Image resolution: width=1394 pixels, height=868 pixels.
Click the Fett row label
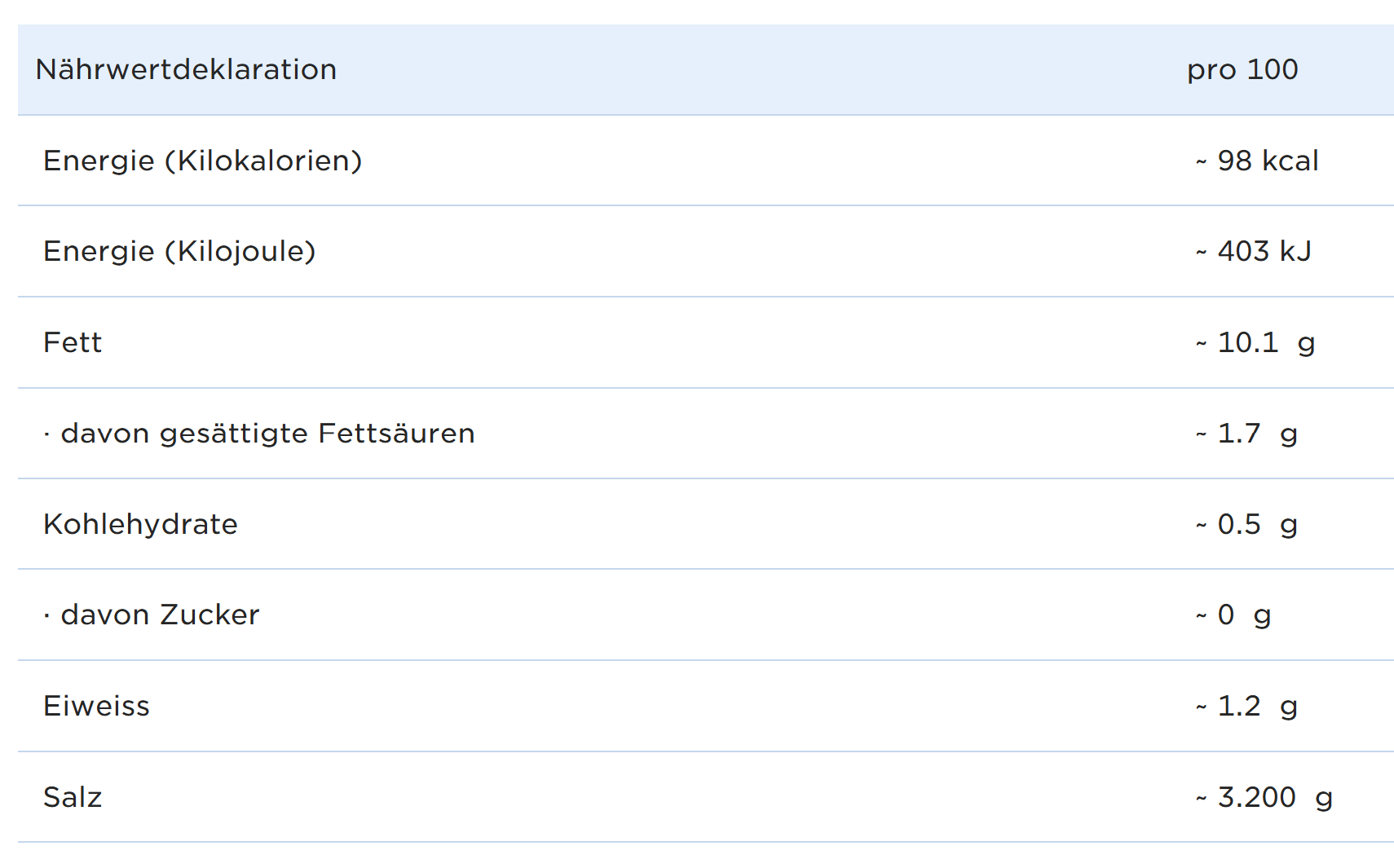73,343
